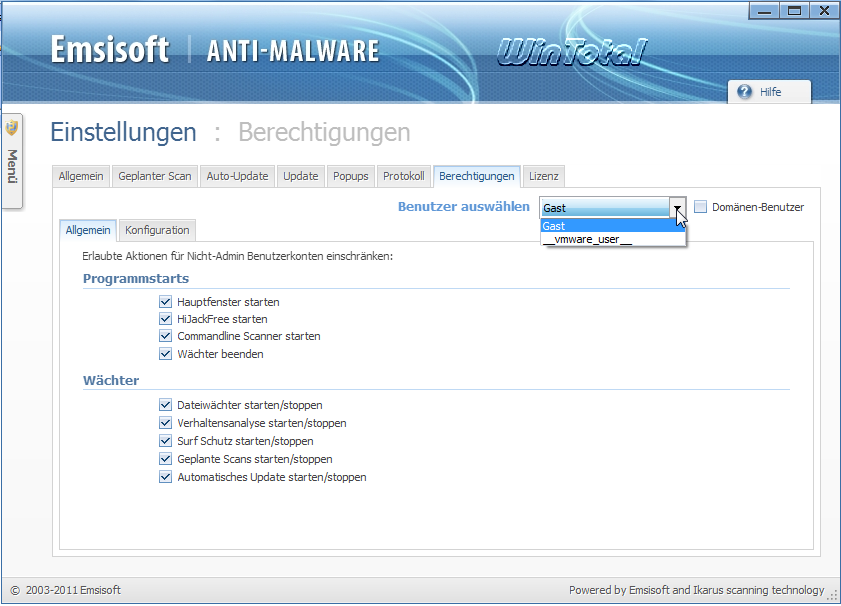The image size is (841, 606).
Task: Minimize the Emsisoft window
Action: pyautogui.click(x=764, y=11)
